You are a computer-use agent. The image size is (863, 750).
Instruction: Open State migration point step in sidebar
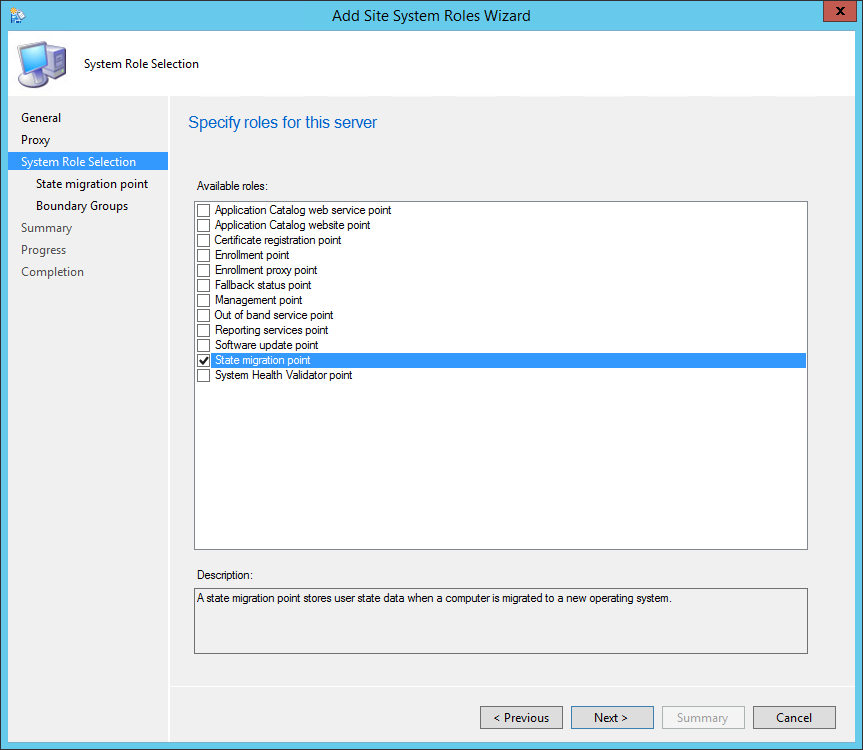click(x=92, y=184)
